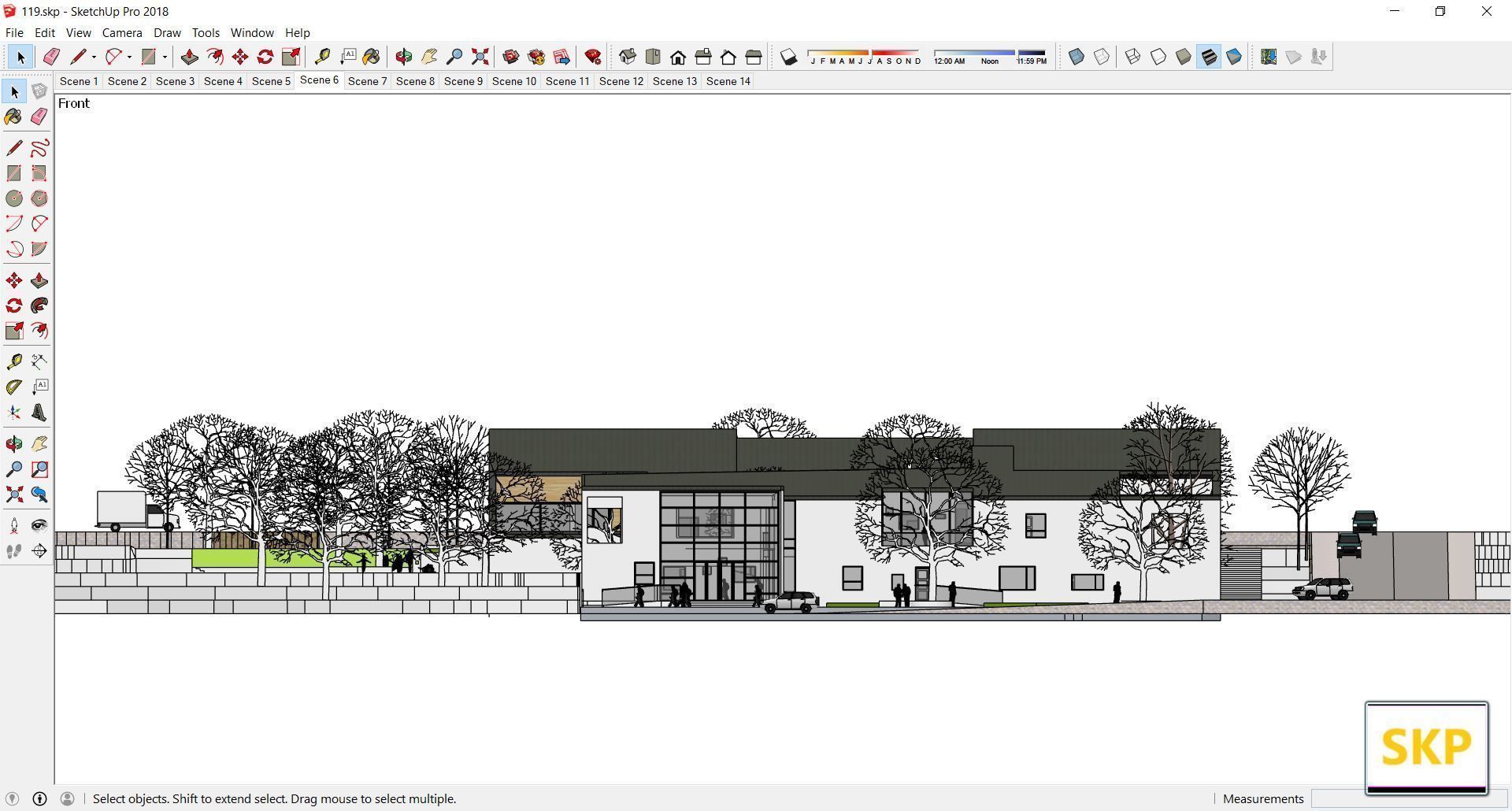Switch to Iso view icon
The height and width of the screenshot is (811, 1512).
tap(627, 57)
